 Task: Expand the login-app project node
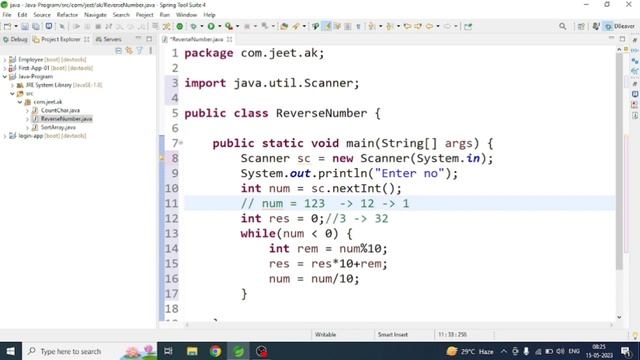[x=5, y=136]
